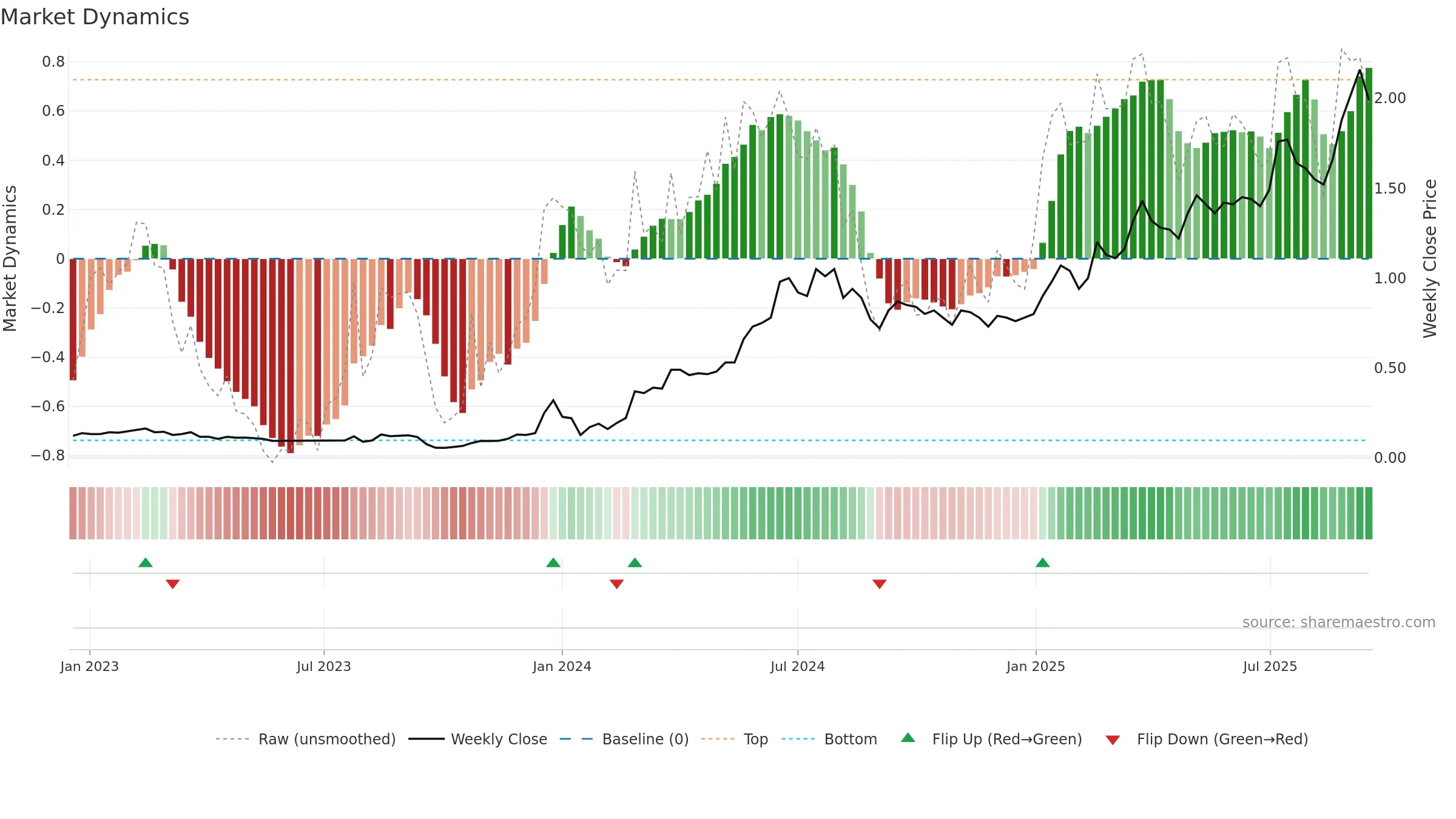Click the Jul 2025 axis label
This screenshot has height=819, width=1456.
(1270, 666)
